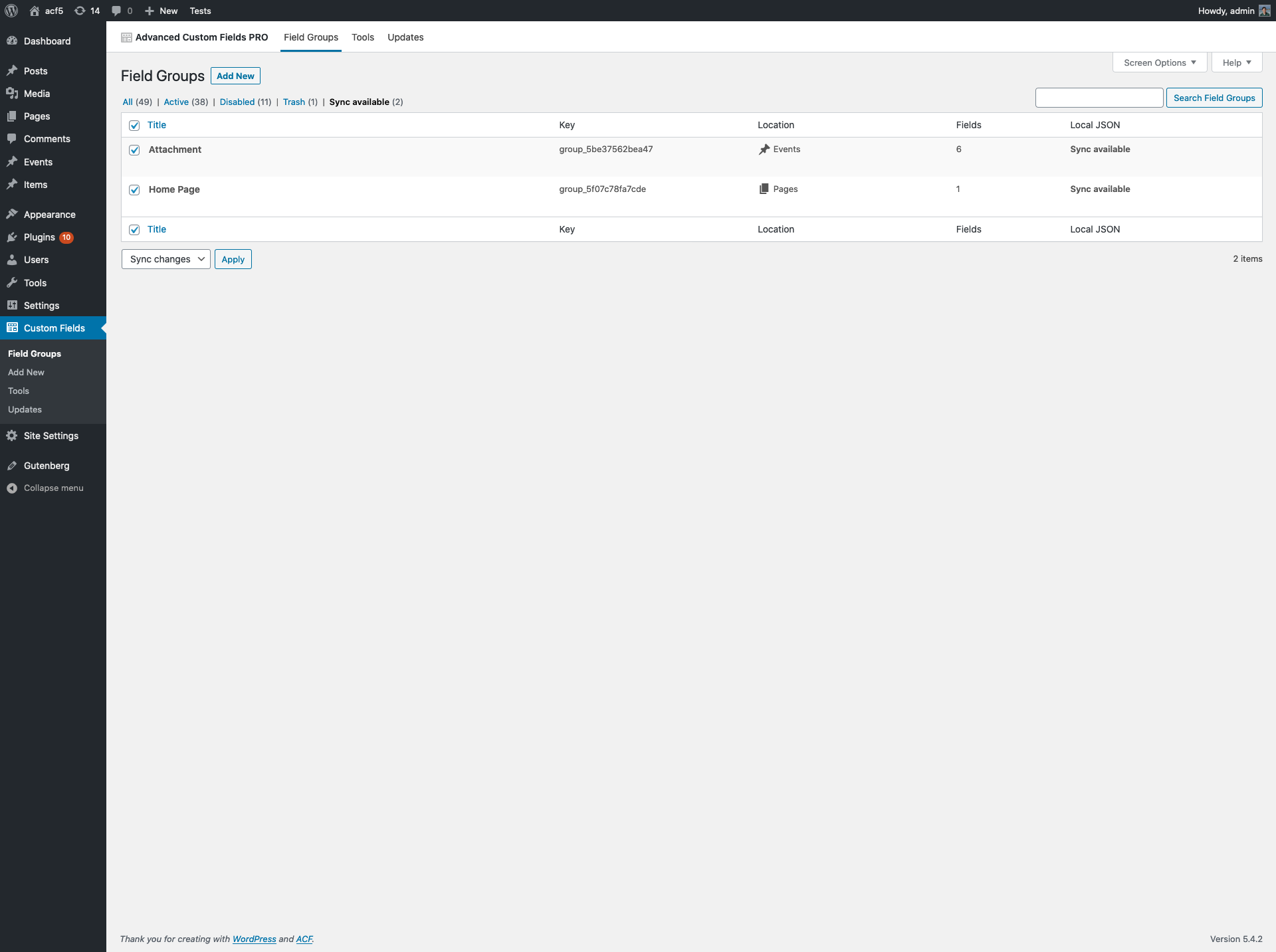Expand the Screen Options panel

click(1160, 62)
